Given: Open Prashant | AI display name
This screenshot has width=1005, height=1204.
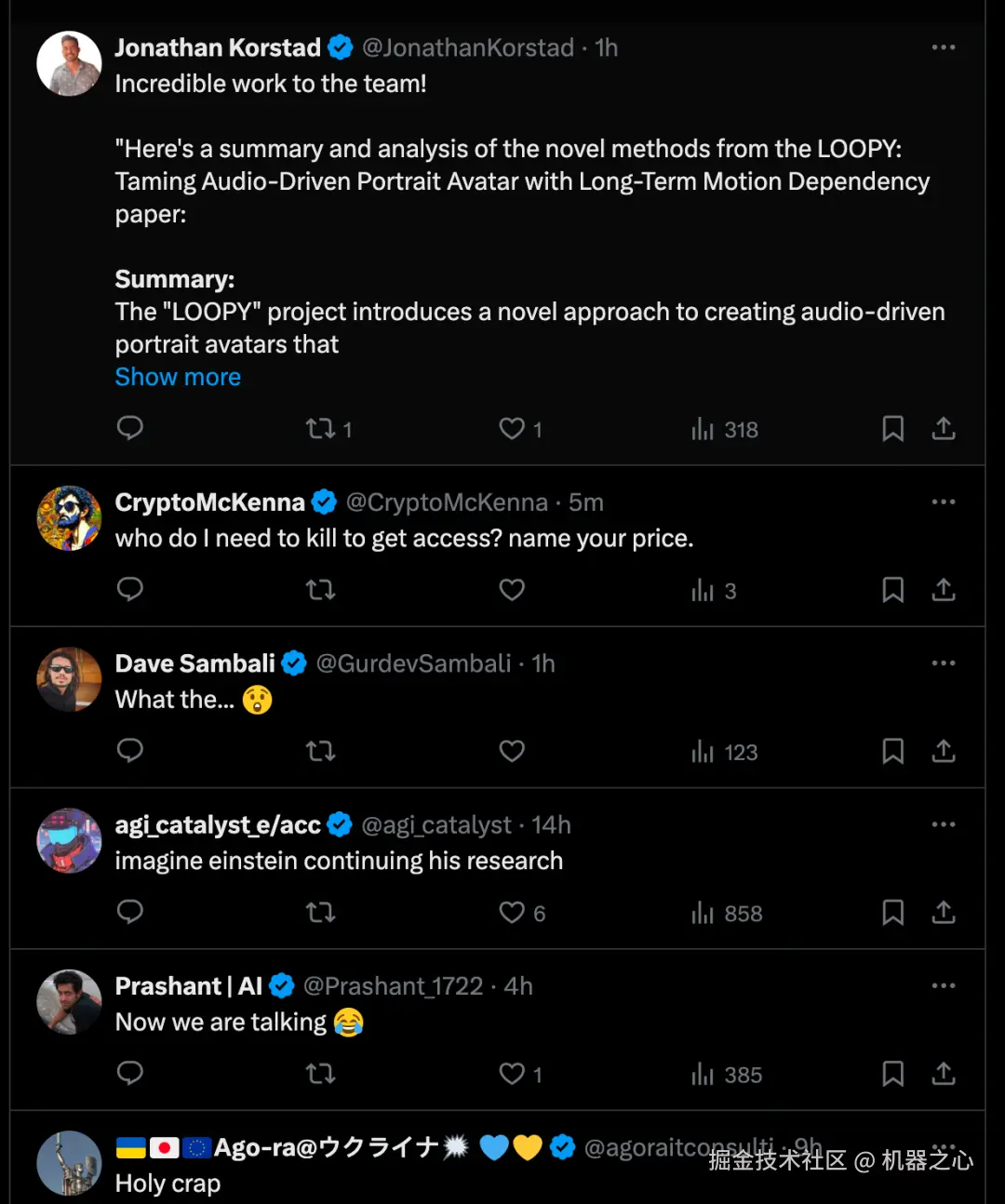Looking at the screenshot, I should [x=189, y=985].
